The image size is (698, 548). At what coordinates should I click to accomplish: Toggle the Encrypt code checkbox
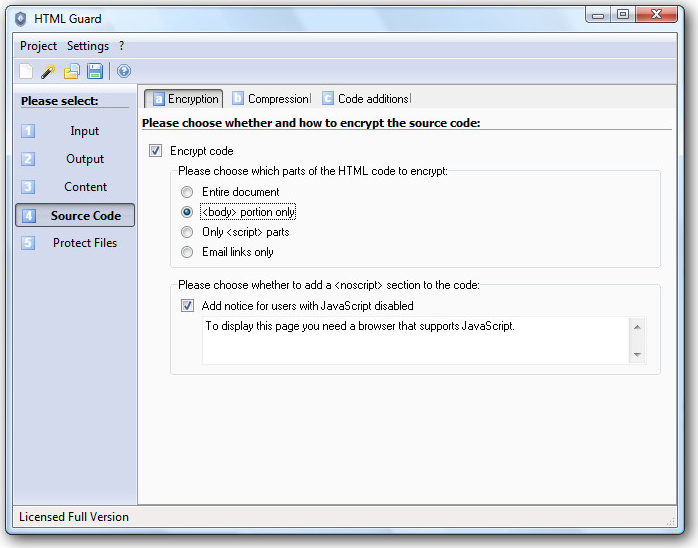pyautogui.click(x=155, y=151)
